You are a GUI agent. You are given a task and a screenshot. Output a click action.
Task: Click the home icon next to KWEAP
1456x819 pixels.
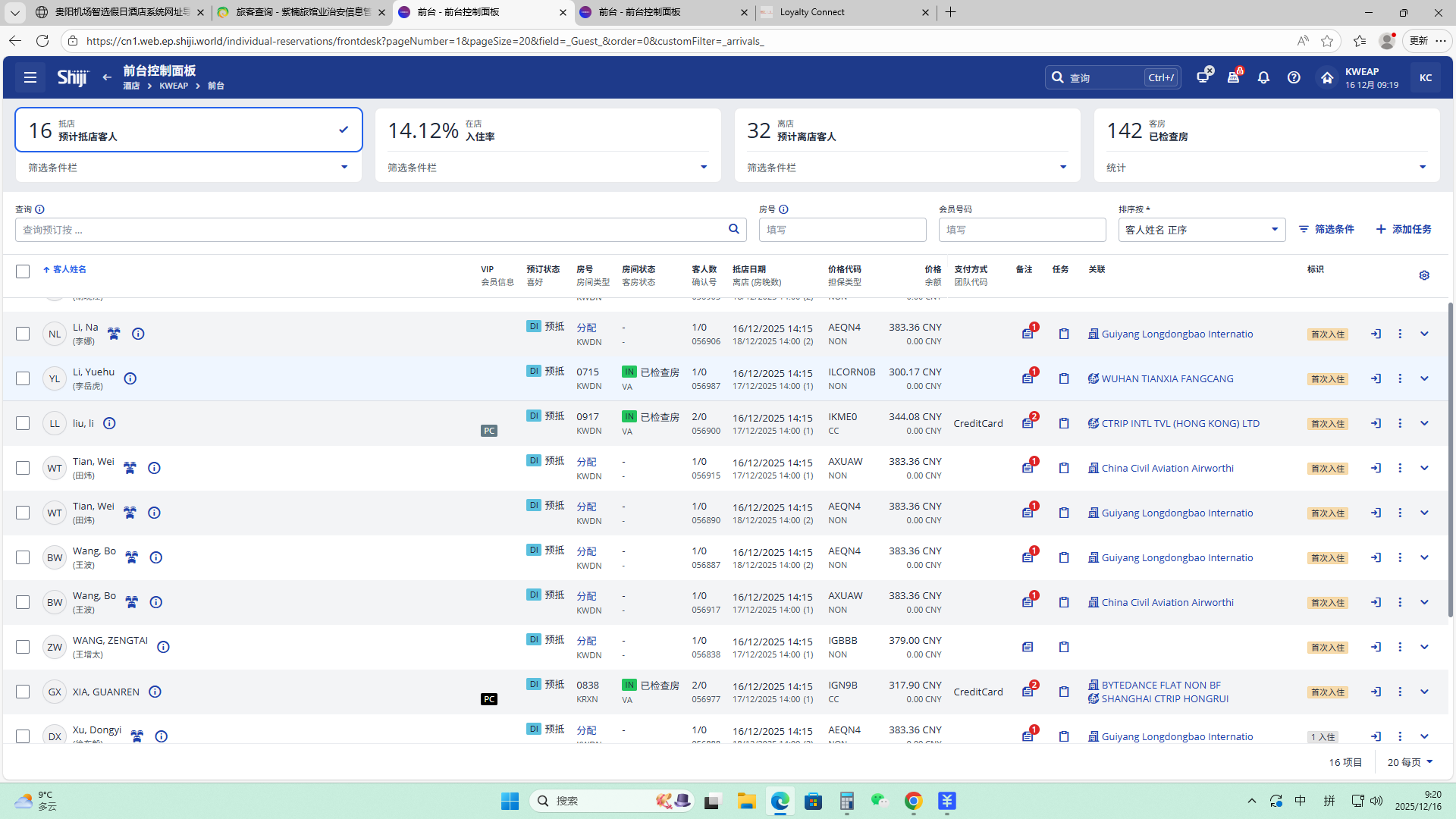tap(1327, 77)
